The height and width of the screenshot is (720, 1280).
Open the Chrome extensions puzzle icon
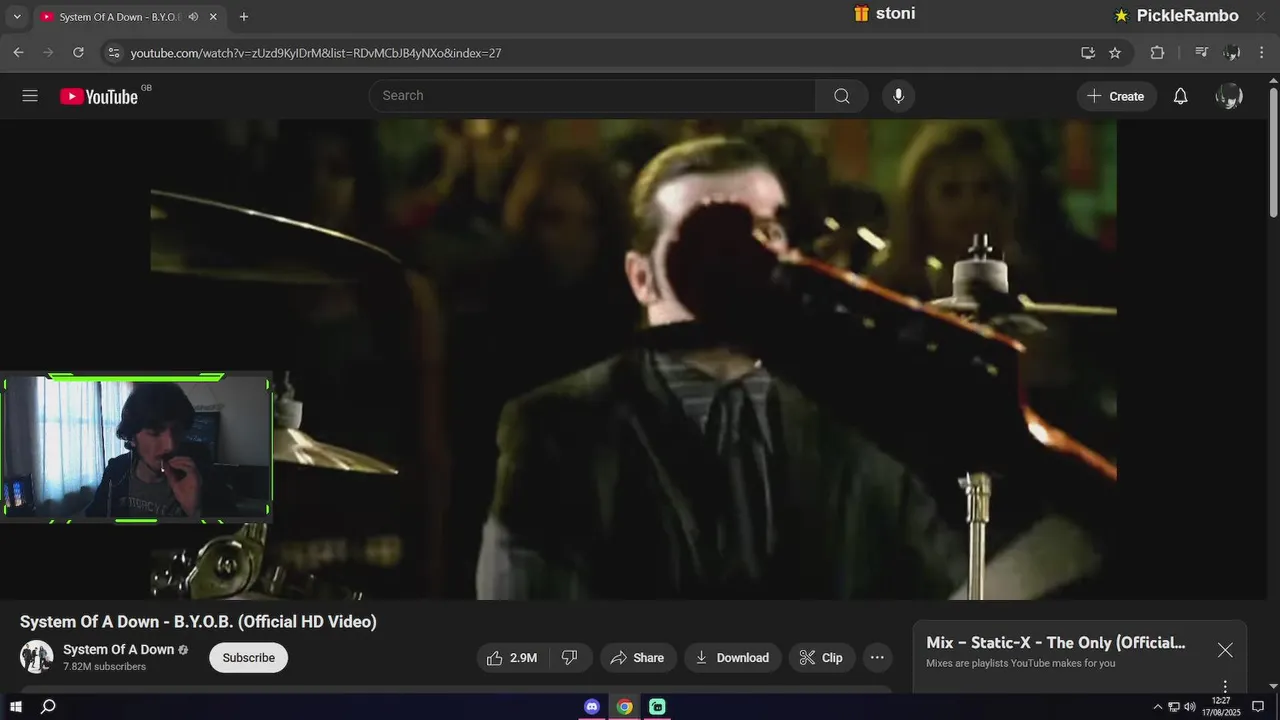pyautogui.click(x=1157, y=52)
